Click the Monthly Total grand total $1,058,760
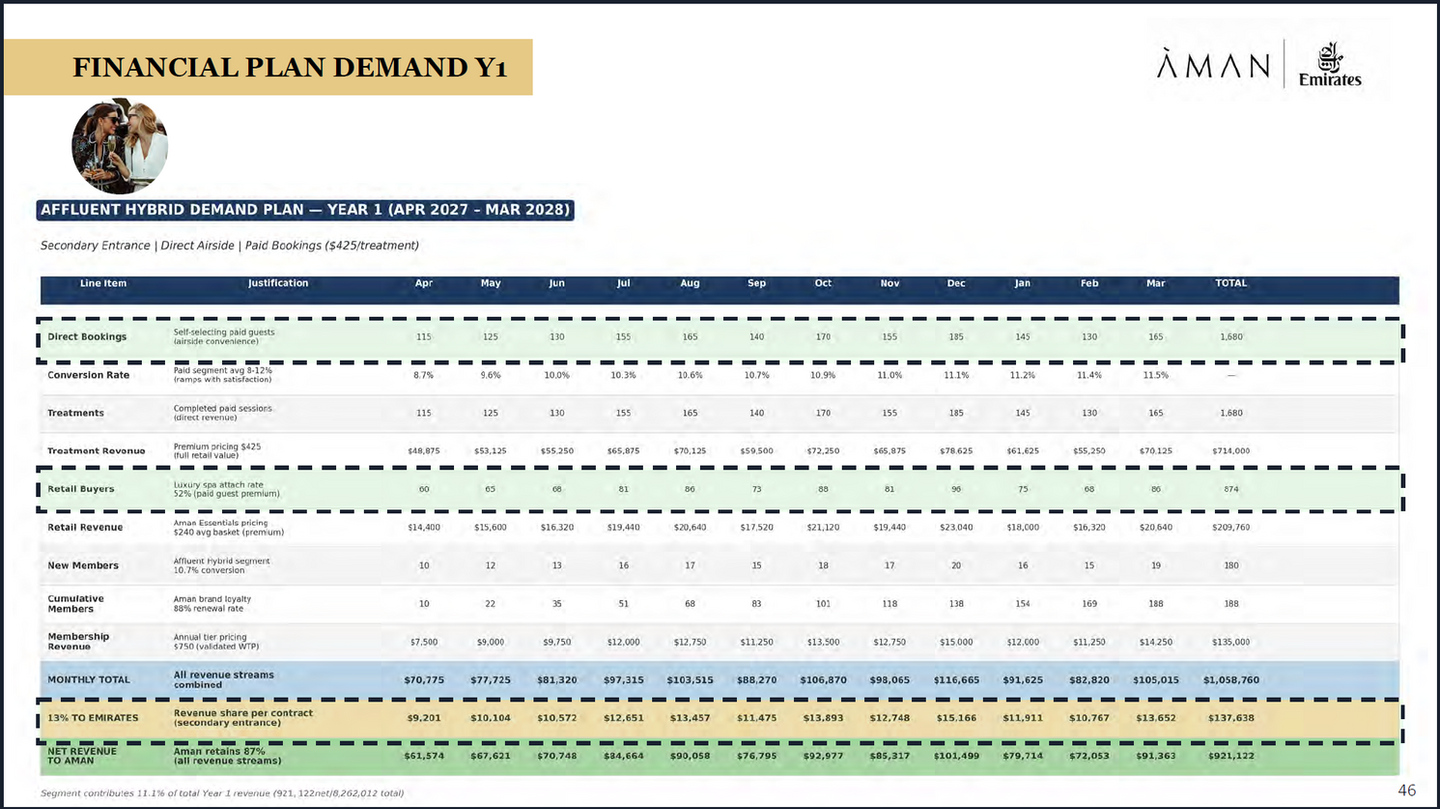This screenshot has height=809, width=1440. (1231, 680)
